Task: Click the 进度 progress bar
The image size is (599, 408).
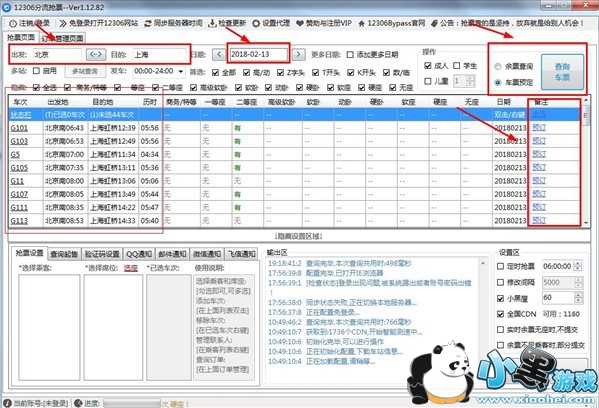Action: [132, 403]
